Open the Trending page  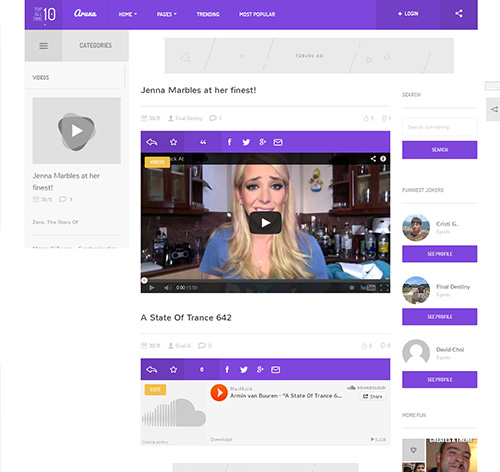tap(208, 14)
